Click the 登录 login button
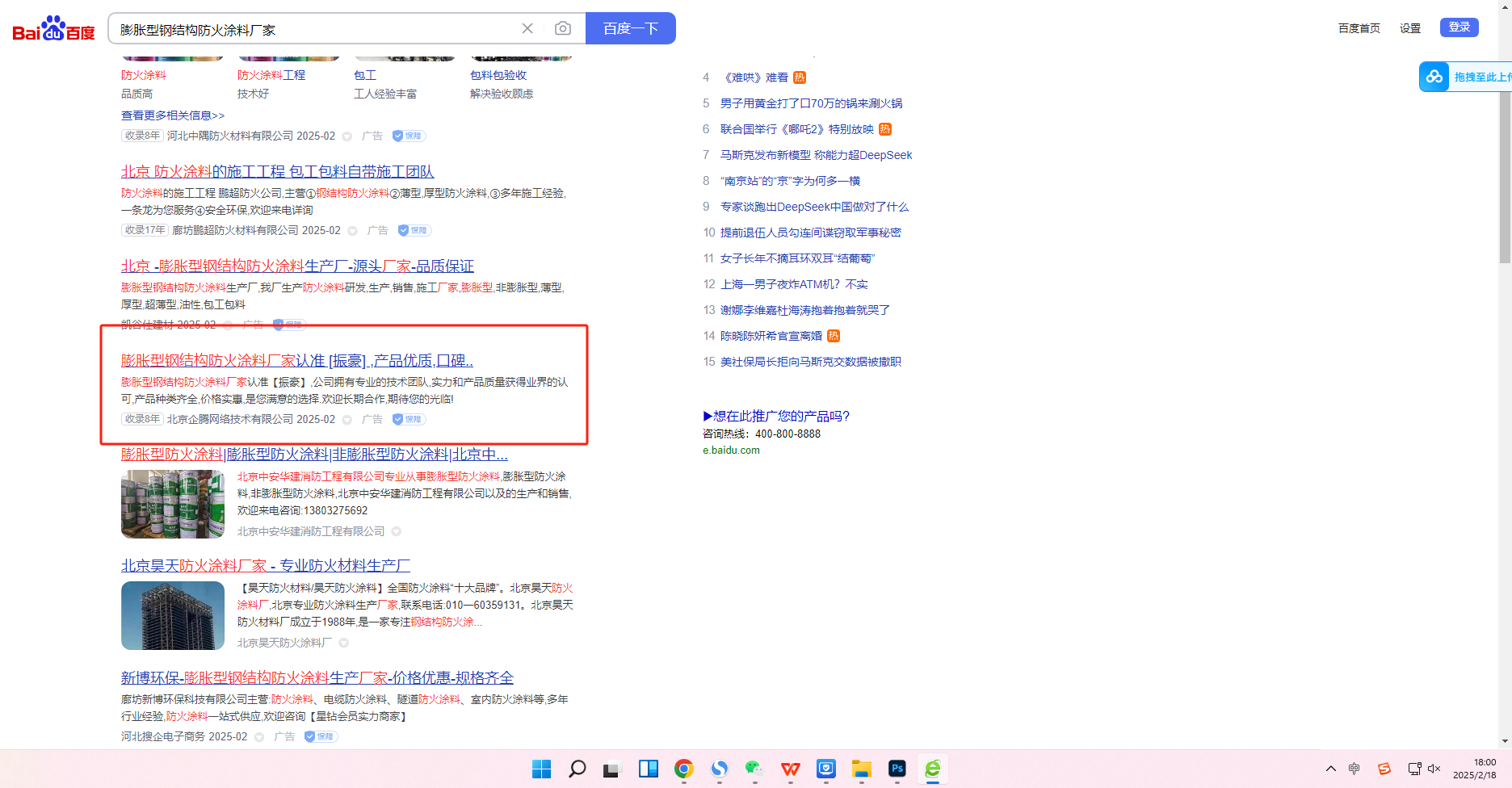1512x788 pixels. point(1459,27)
